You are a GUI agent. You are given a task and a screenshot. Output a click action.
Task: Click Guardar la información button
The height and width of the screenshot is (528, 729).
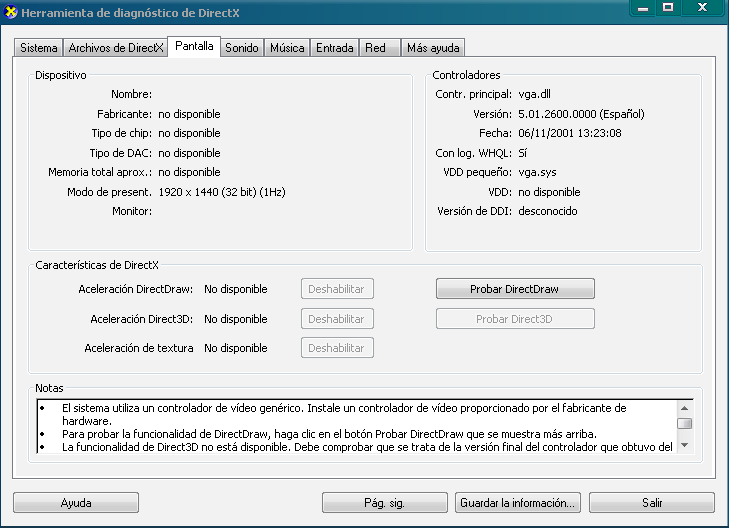(x=517, y=503)
